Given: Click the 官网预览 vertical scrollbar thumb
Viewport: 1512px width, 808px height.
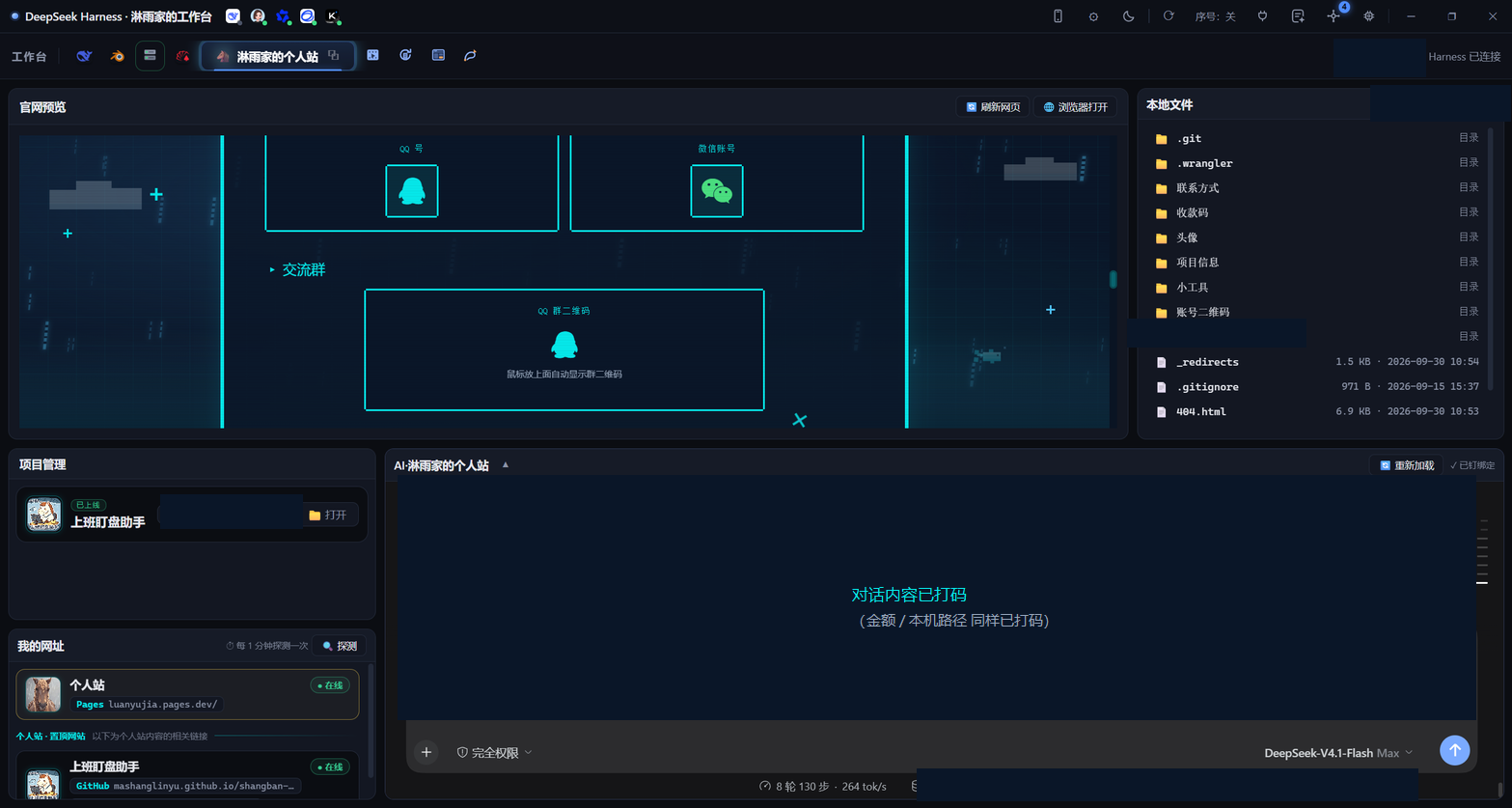Looking at the screenshot, I should (x=1113, y=279).
